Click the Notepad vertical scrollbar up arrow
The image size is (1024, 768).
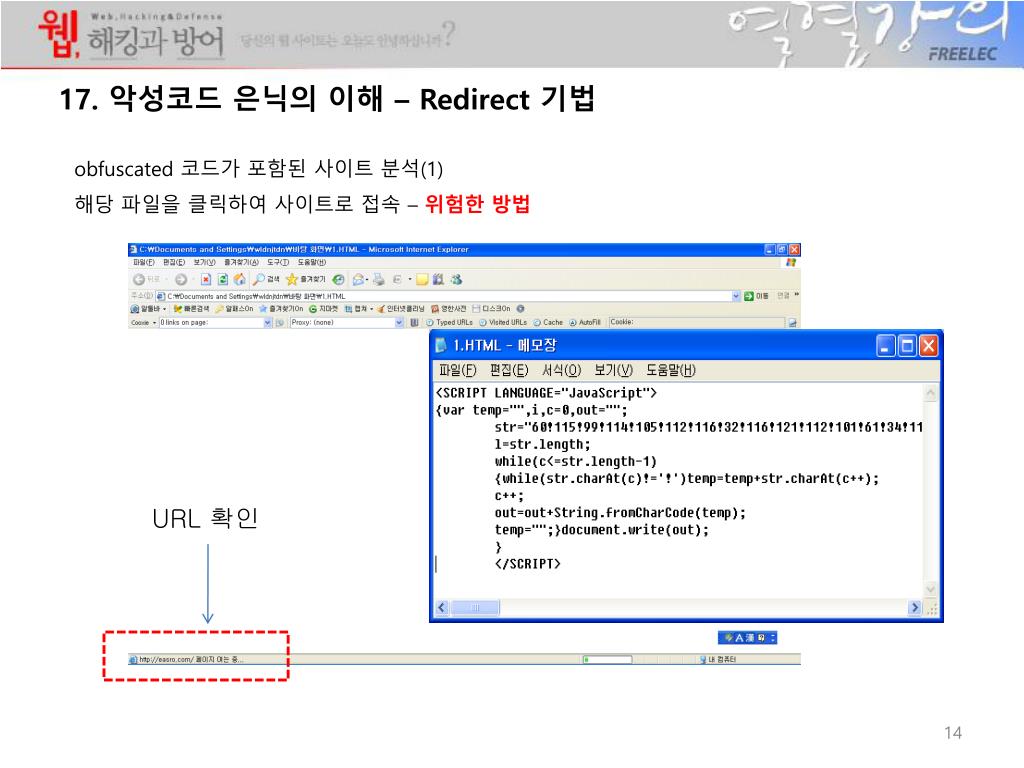[x=931, y=392]
